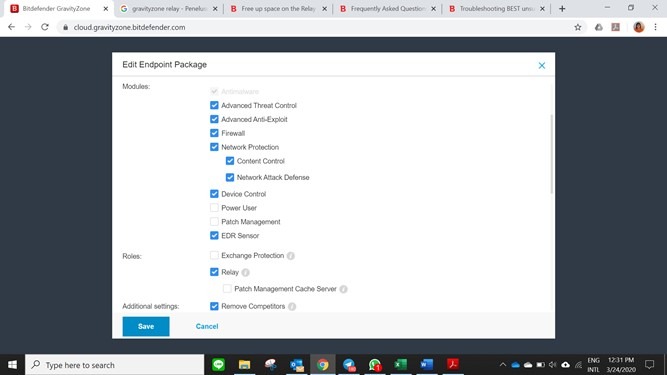Enable Patch Management Cache Server
The image size is (667, 375).
click(x=227, y=289)
